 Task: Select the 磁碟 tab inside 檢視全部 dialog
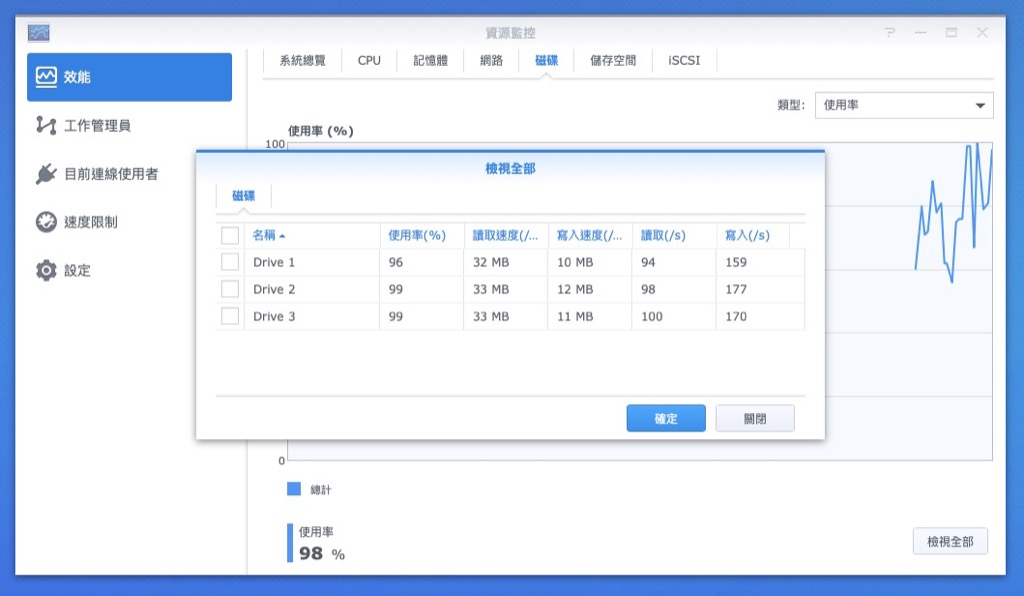244,196
